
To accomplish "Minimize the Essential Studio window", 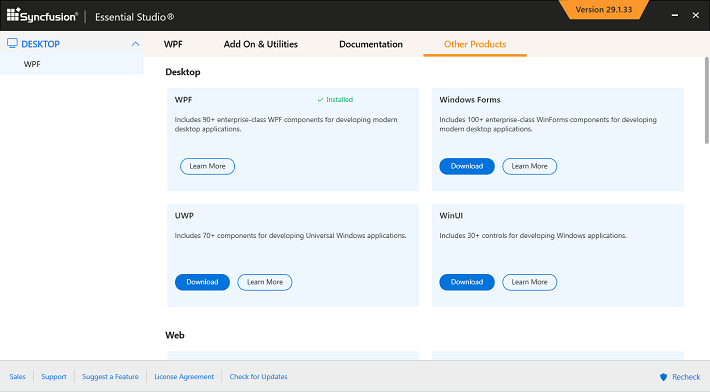I will [675, 15].
